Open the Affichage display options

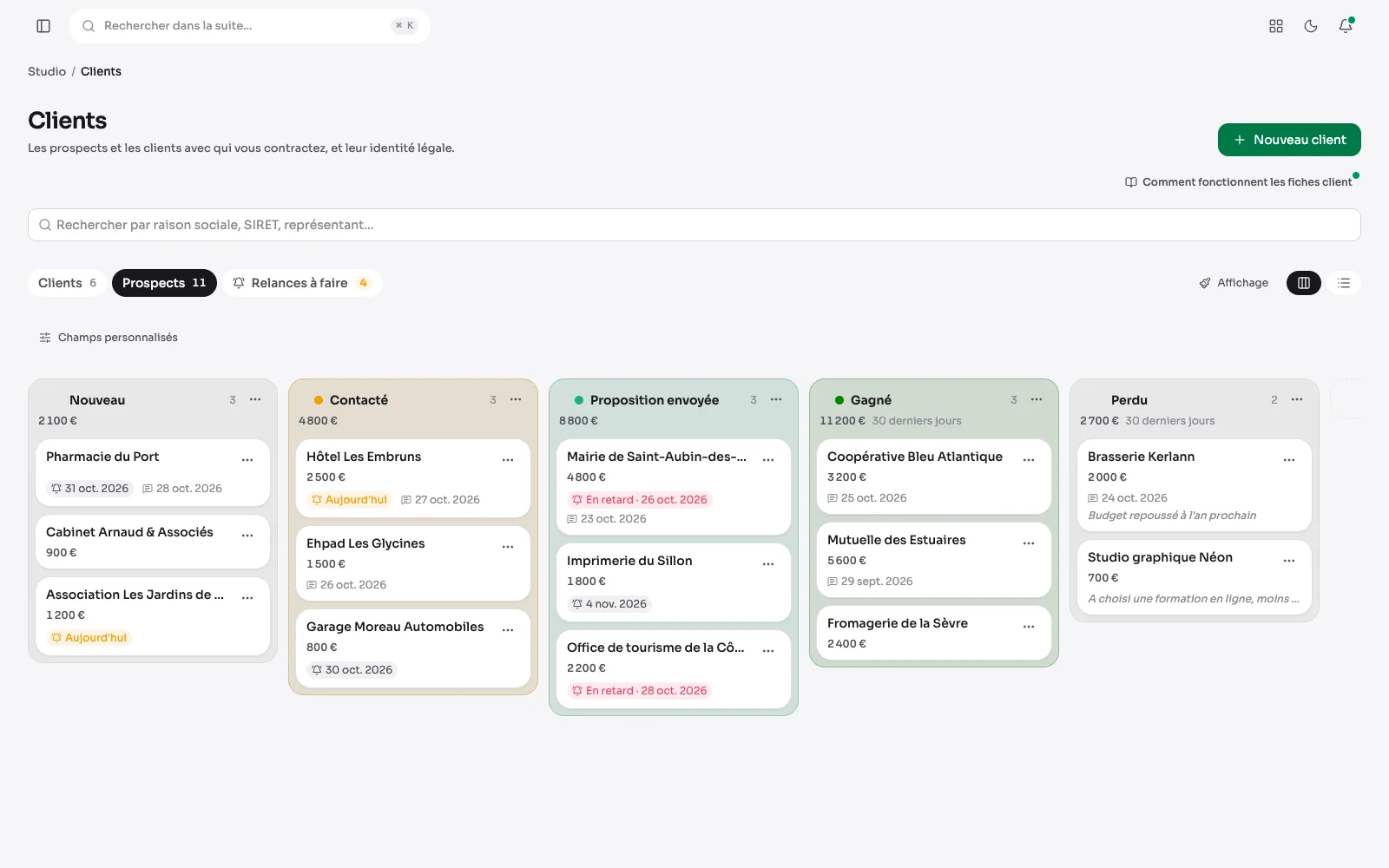(x=1234, y=283)
